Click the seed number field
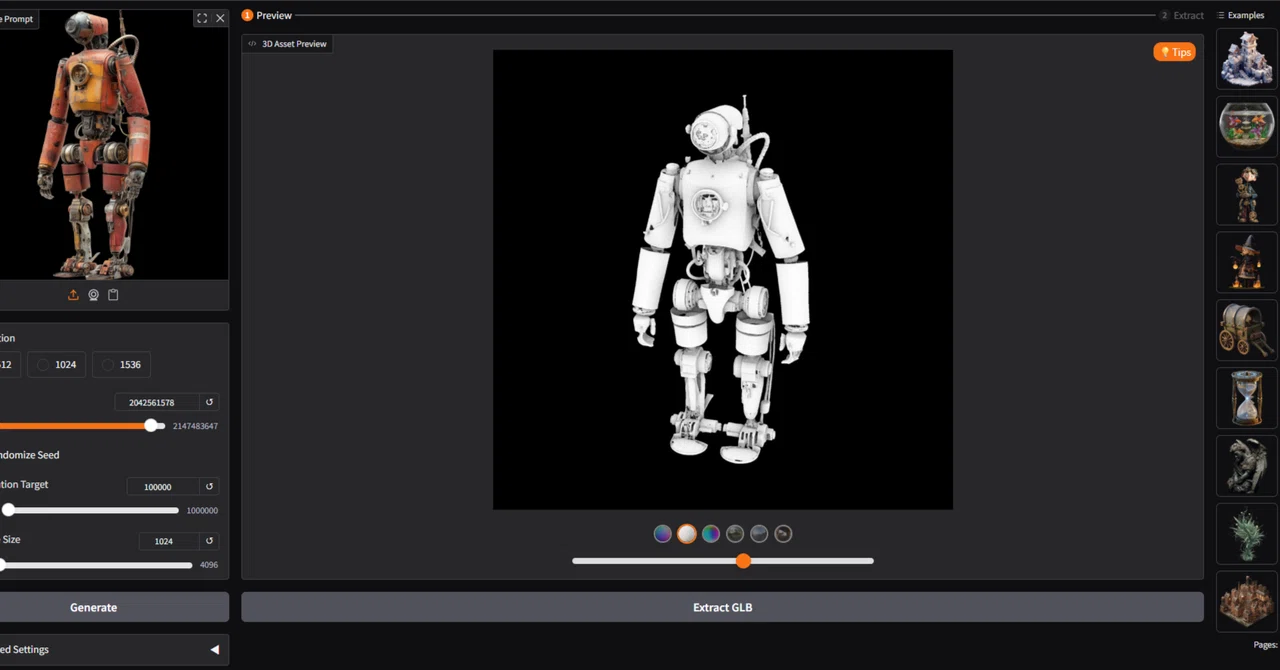Viewport: 1280px width, 670px height. [x=157, y=402]
